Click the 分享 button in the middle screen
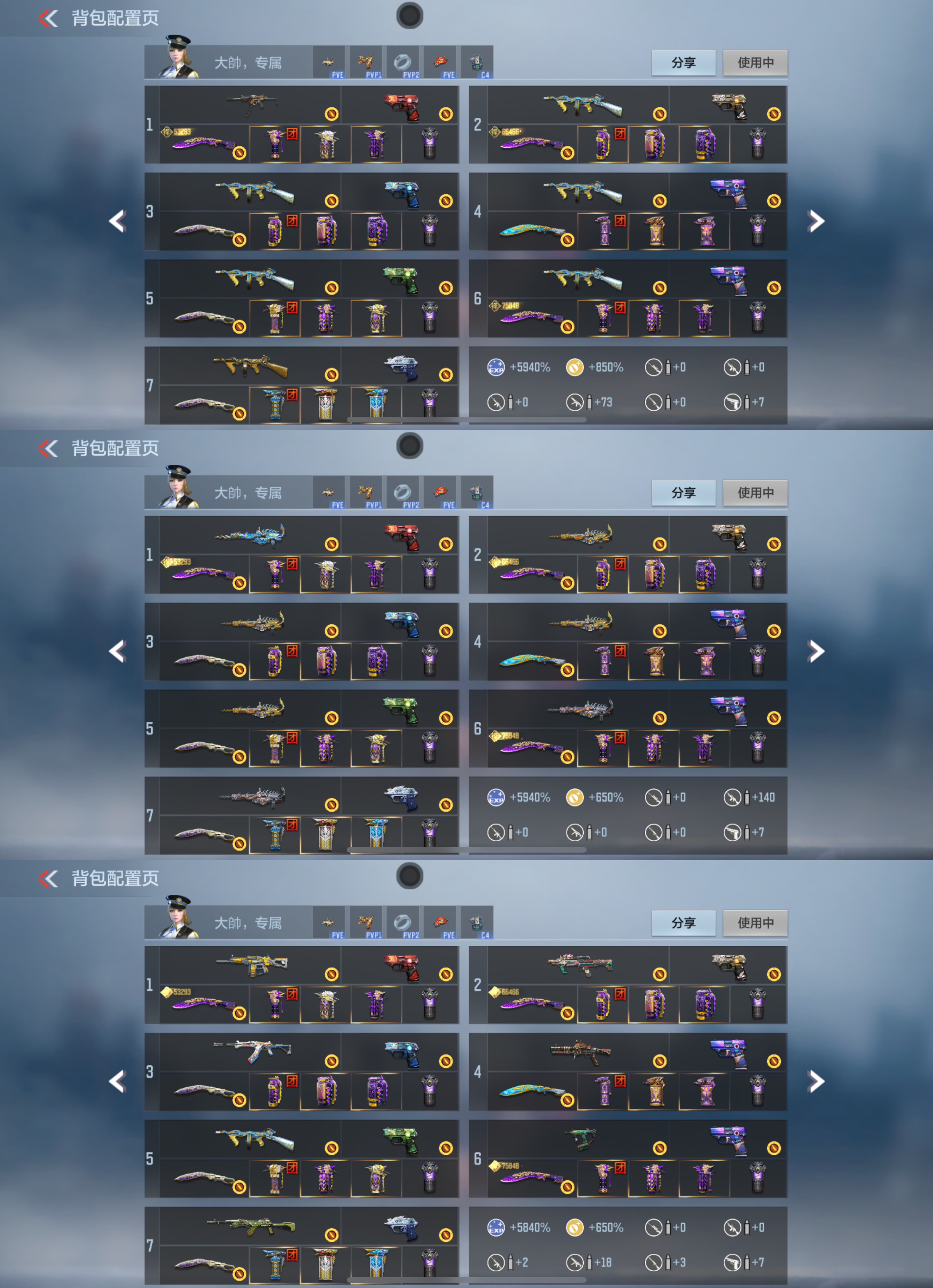This screenshot has width=933, height=1288. pos(683,492)
